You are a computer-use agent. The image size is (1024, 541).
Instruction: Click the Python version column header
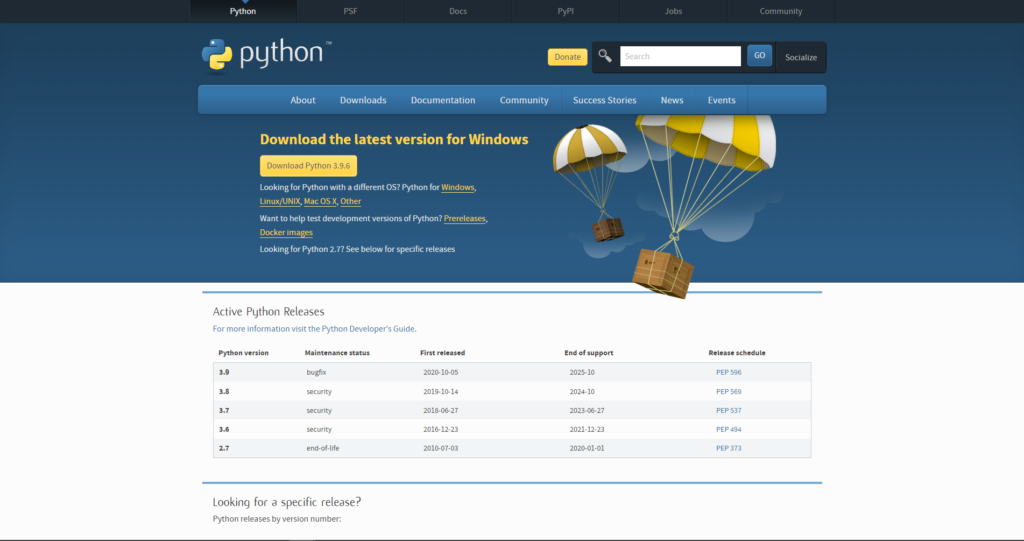244,353
